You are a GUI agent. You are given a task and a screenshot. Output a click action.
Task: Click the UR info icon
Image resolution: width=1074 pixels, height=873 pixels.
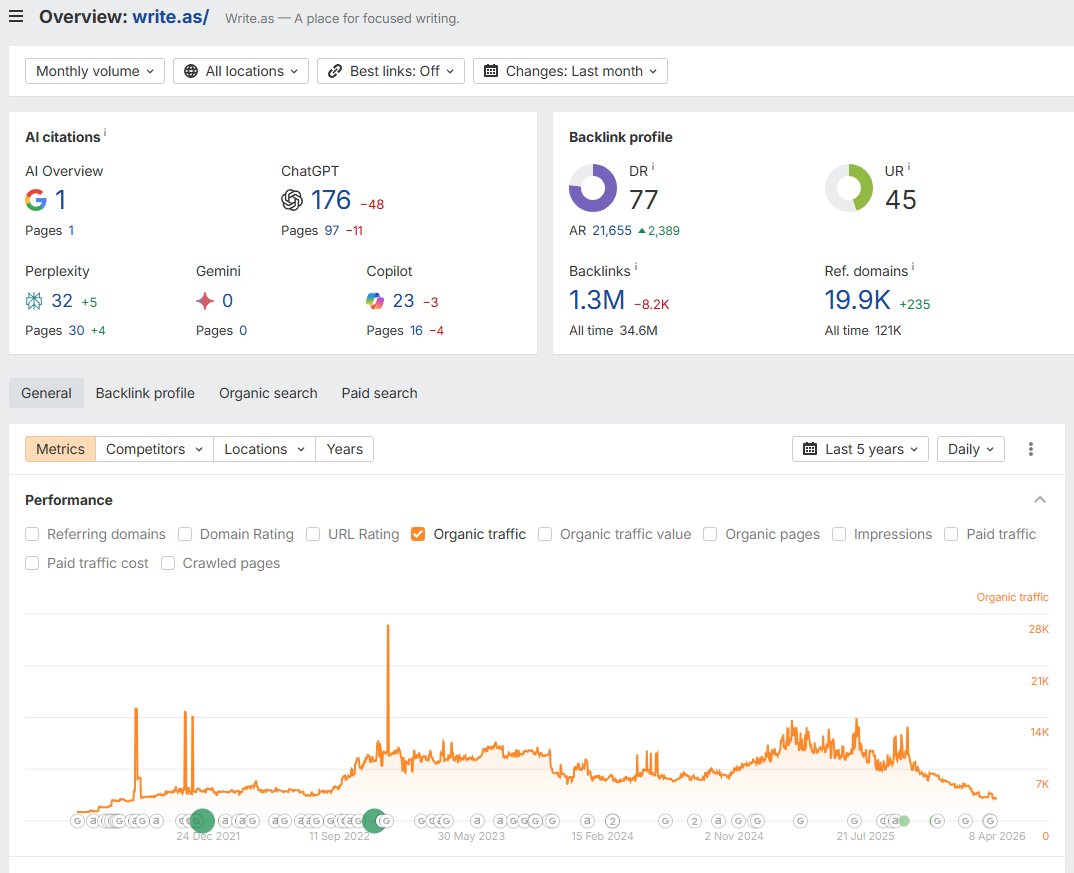tap(908, 166)
